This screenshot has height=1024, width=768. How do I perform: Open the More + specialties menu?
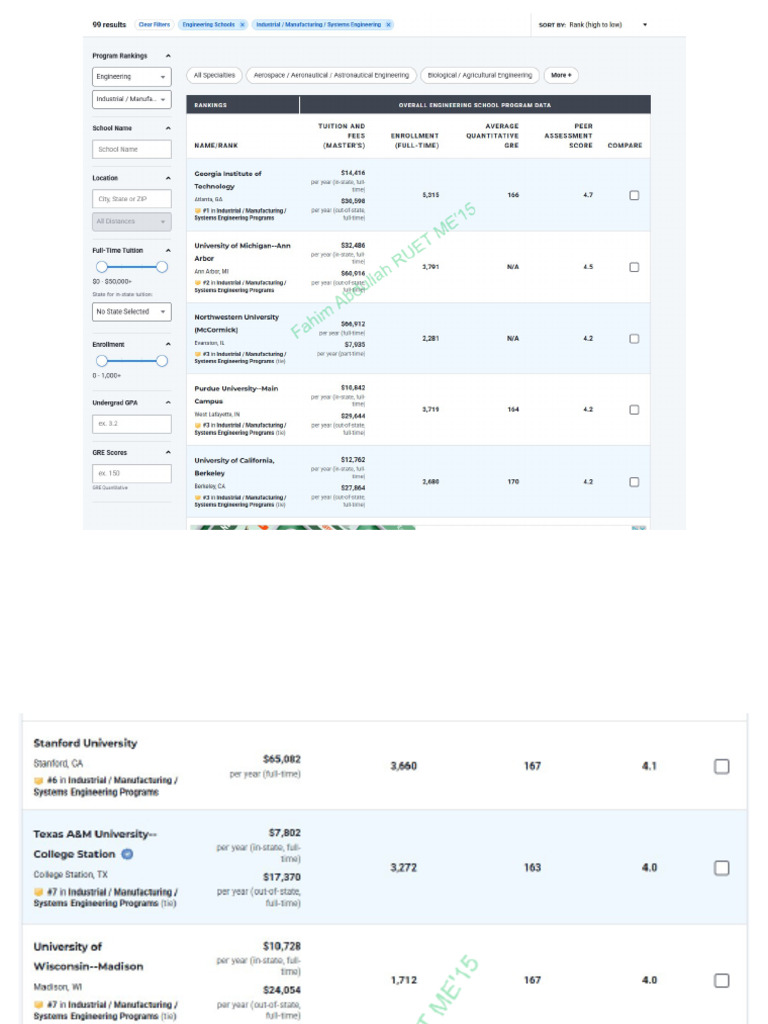(x=561, y=75)
